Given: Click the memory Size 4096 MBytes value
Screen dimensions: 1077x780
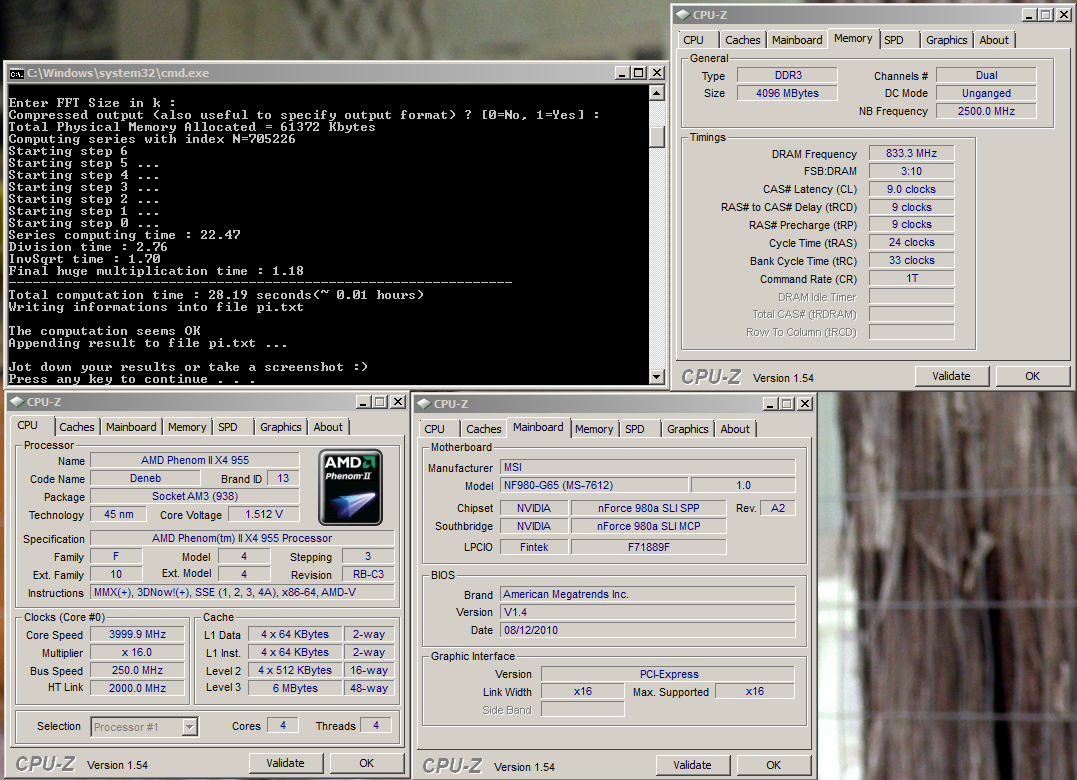Looking at the screenshot, I should tap(787, 93).
